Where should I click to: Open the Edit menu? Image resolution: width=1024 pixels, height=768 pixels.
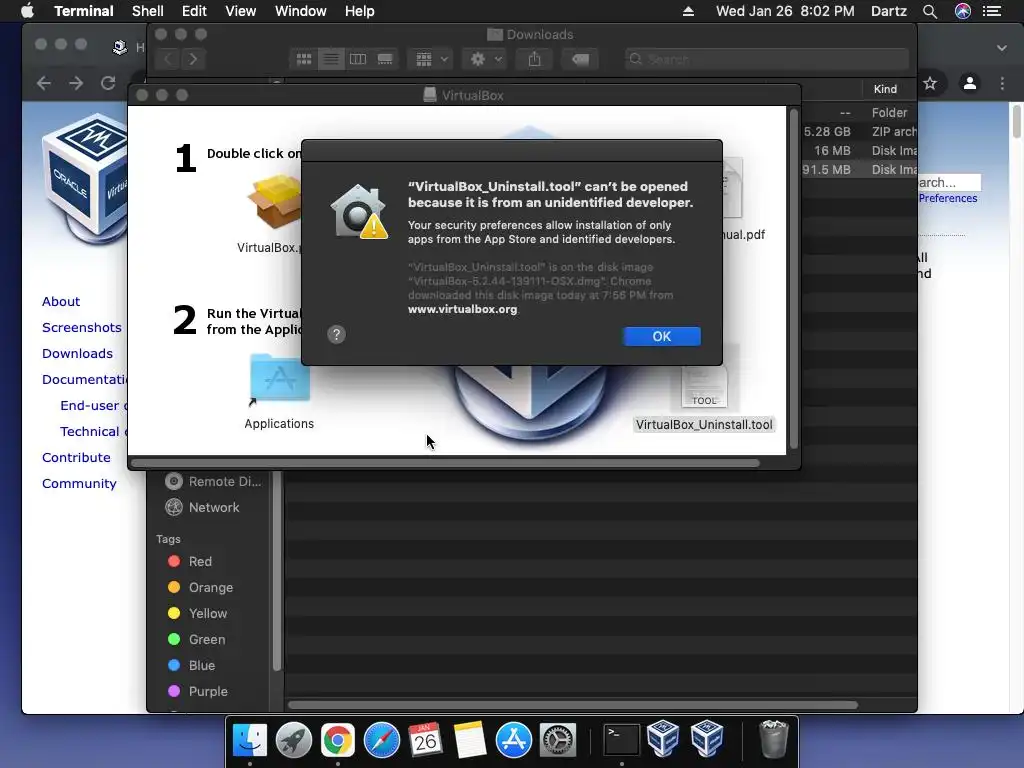194,11
